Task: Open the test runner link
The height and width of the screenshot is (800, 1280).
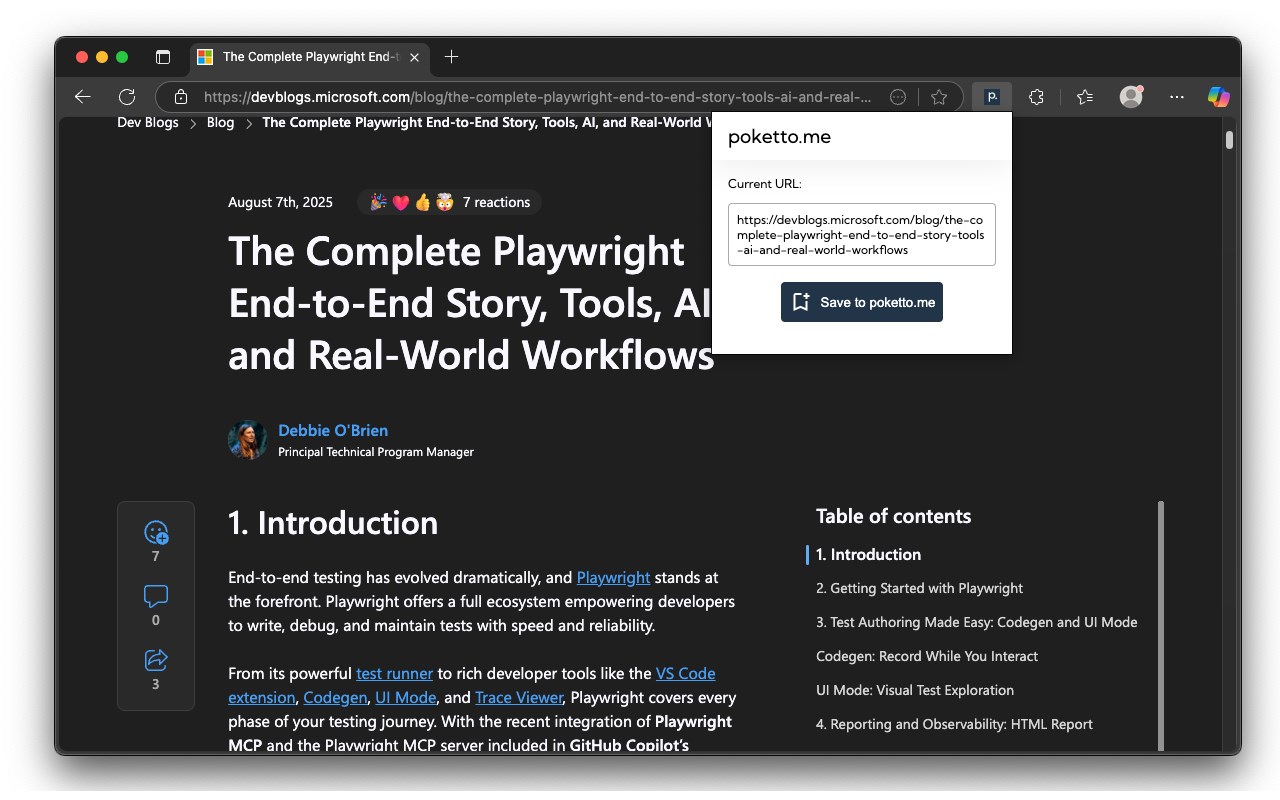Action: point(395,673)
